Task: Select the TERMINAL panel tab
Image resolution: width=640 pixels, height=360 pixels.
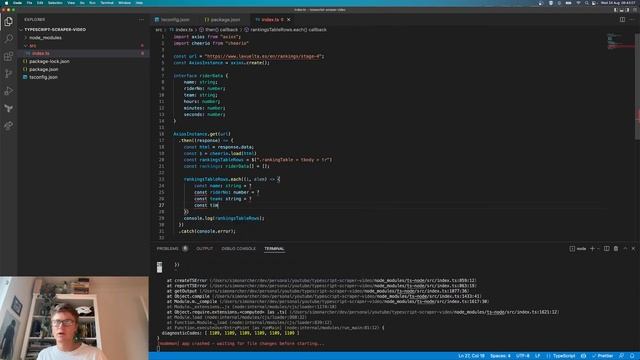Action: point(274,249)
